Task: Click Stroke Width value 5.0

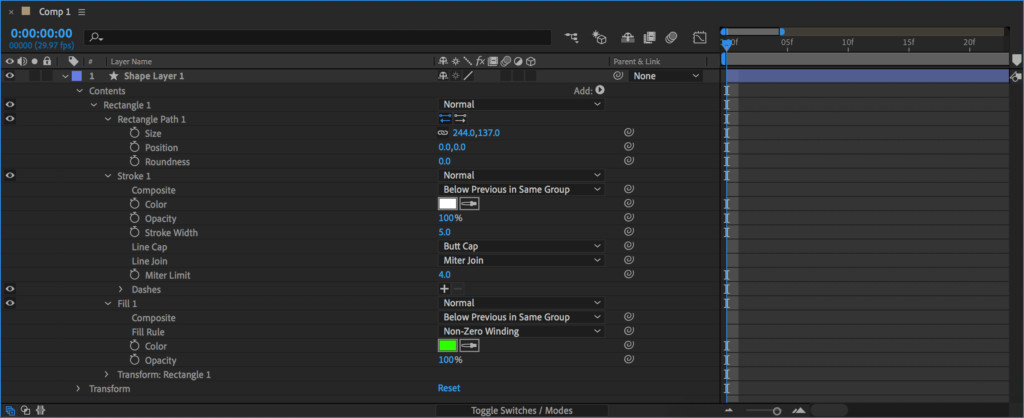Action: [444, 232]
